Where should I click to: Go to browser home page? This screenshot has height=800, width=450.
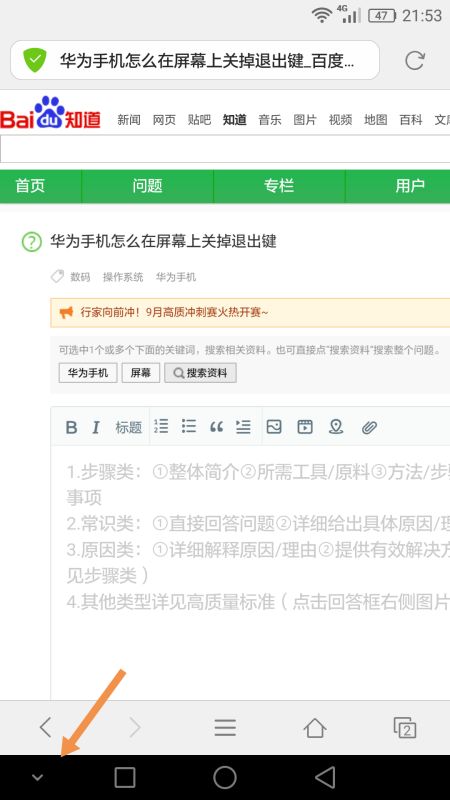tap(315, 728)
